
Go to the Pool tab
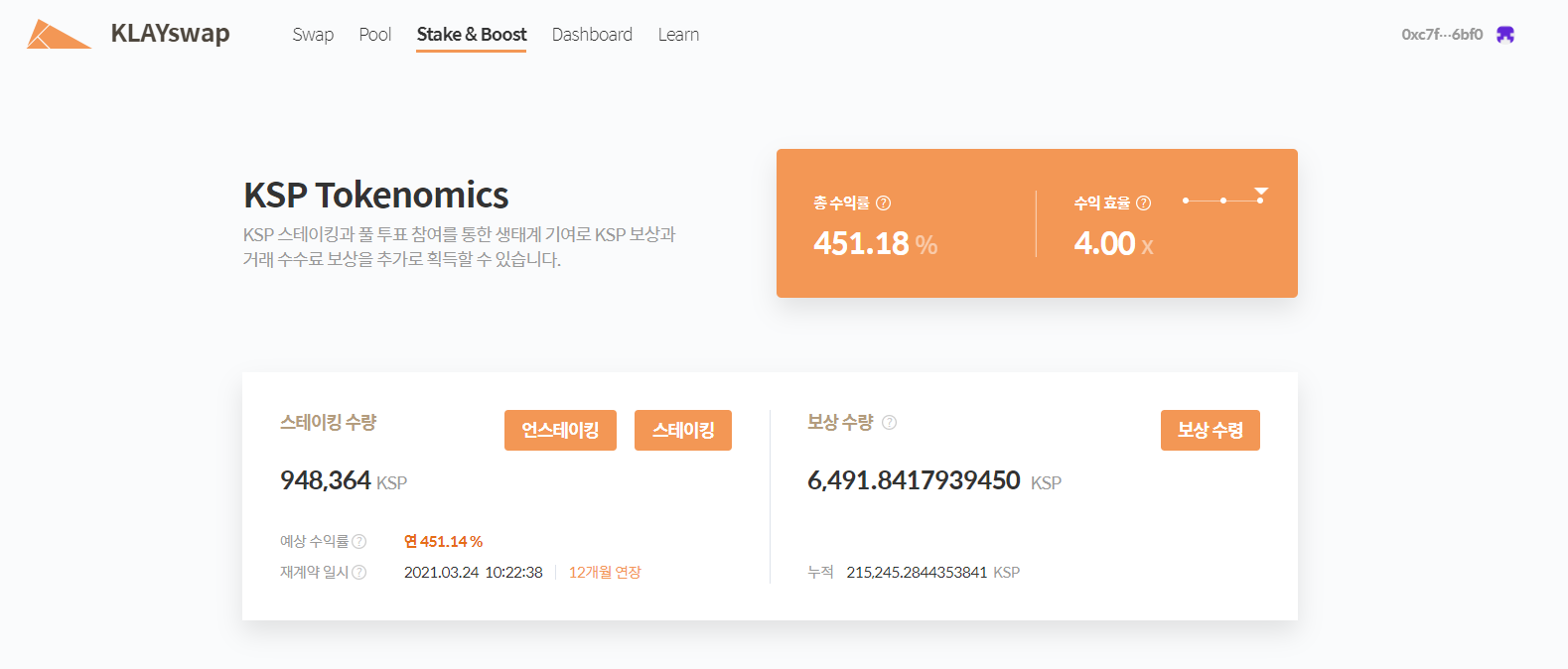pyautogui.click(x=375, y=35)
